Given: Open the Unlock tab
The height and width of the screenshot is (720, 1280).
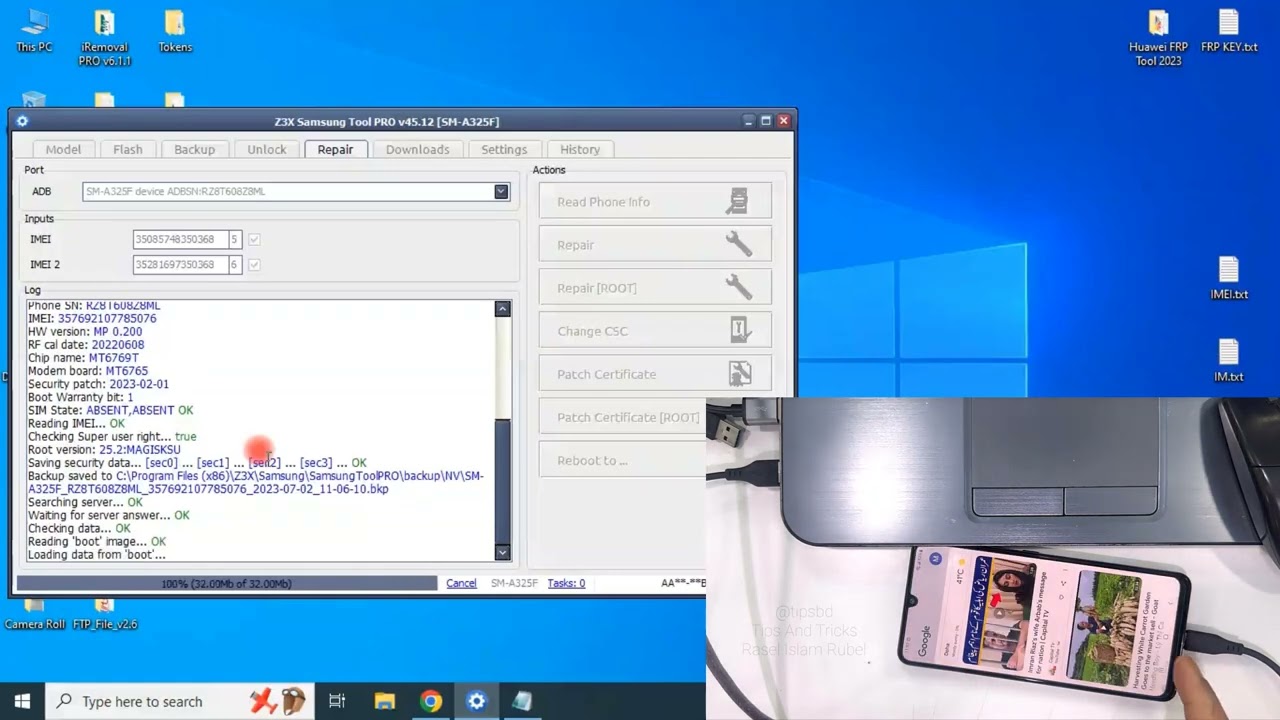Looking at the screenshot, I should tap(267, 149).
